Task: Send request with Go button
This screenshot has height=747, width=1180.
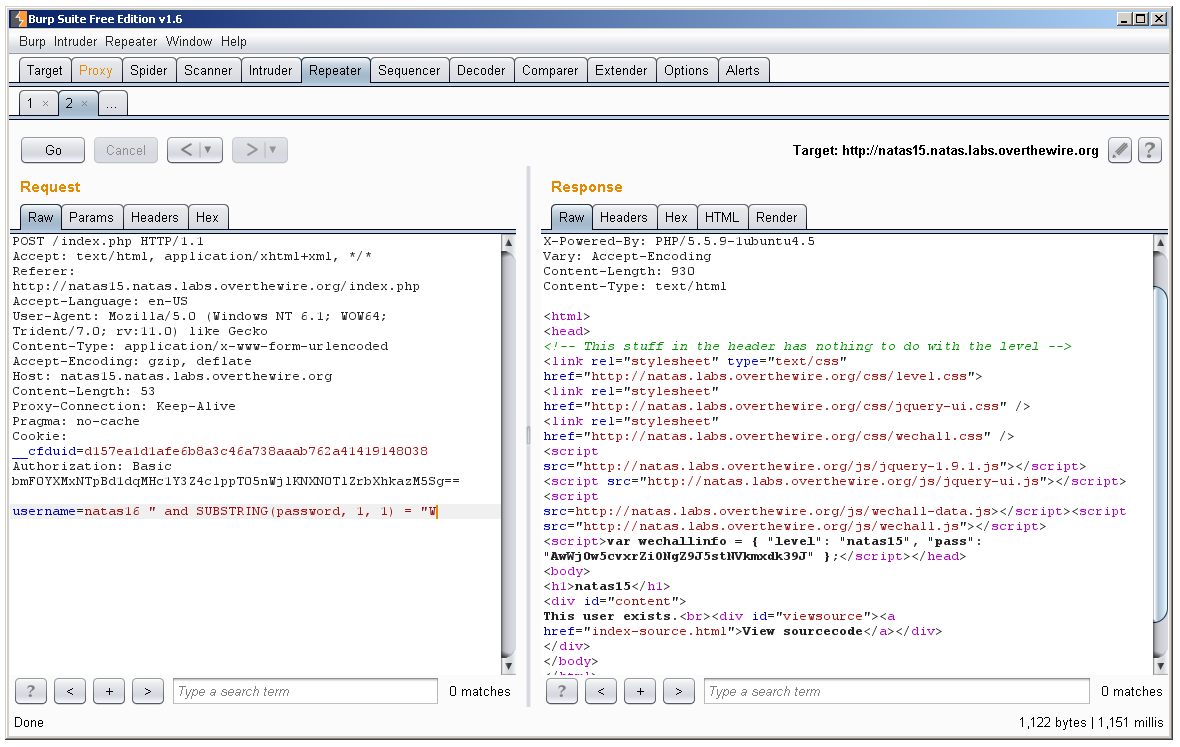Action: [53, 150]
